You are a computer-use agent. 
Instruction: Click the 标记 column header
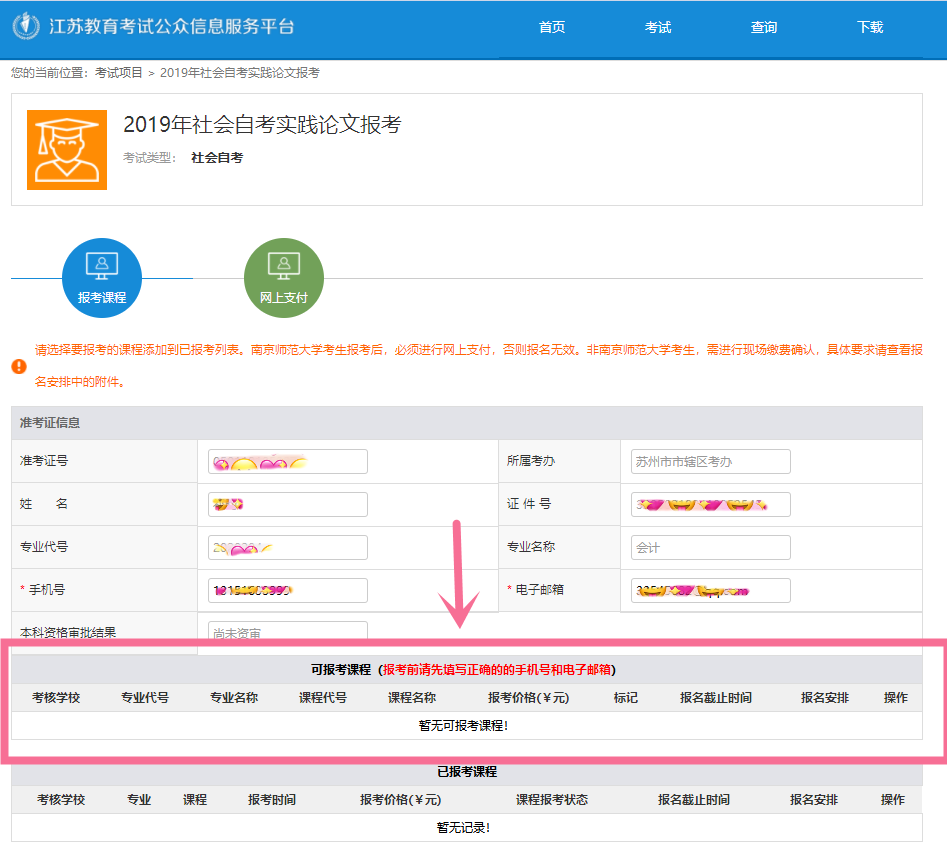pos(626,698)
